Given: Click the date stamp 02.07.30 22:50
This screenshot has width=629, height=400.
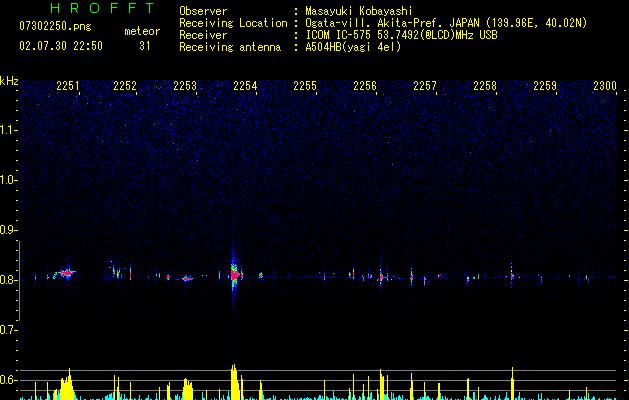Looking at the screenshot, I should click(61, 46).
